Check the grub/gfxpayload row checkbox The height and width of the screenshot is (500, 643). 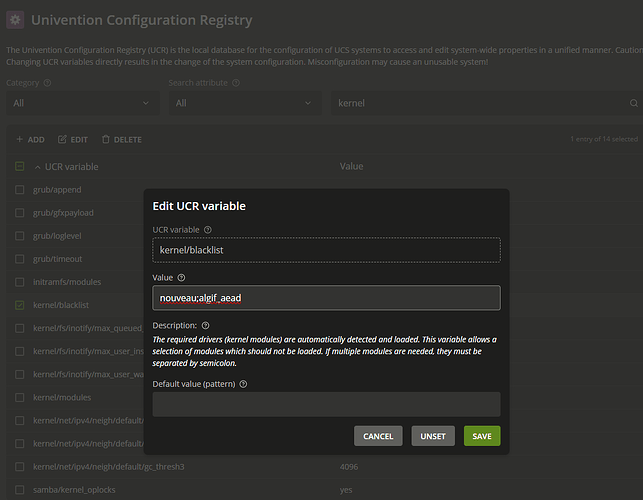pyautogui.click(x=19, y=212)
